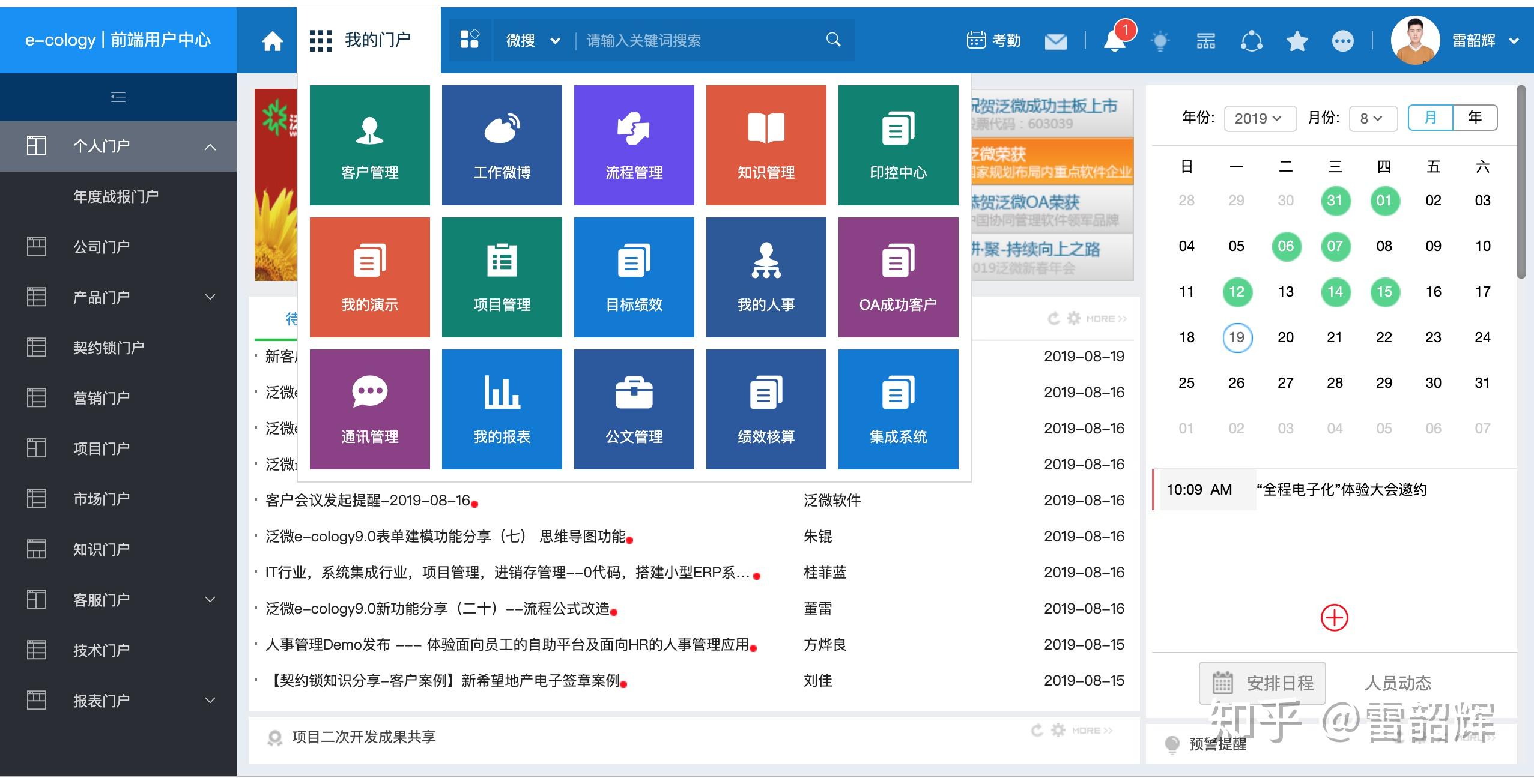Image resolution: width=1534 pixels, height=784 pixels.
Task: Click the home icon in top bar
Action: [x=272, y=41]
